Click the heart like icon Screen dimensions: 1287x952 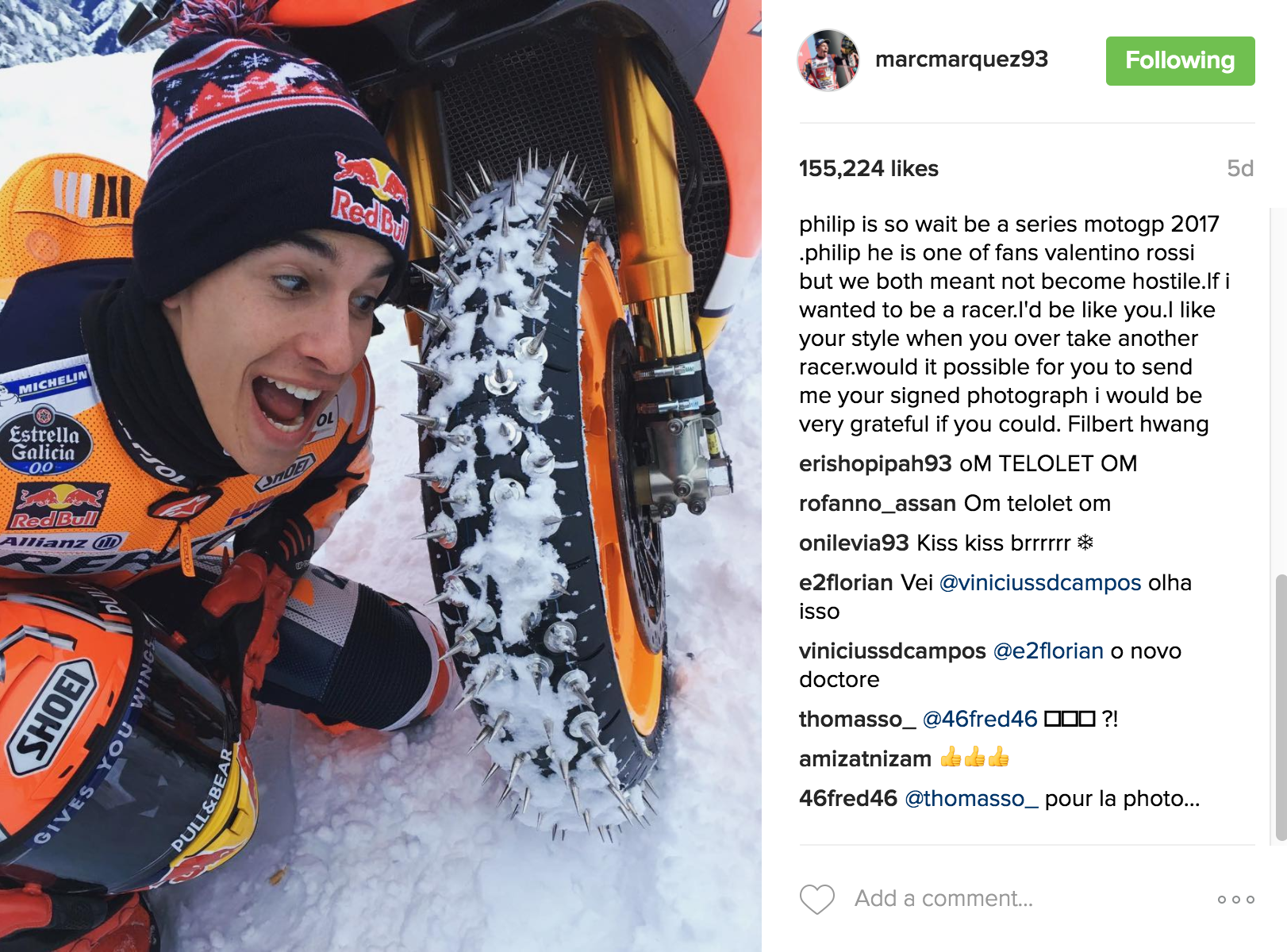[x=816, y=899]
